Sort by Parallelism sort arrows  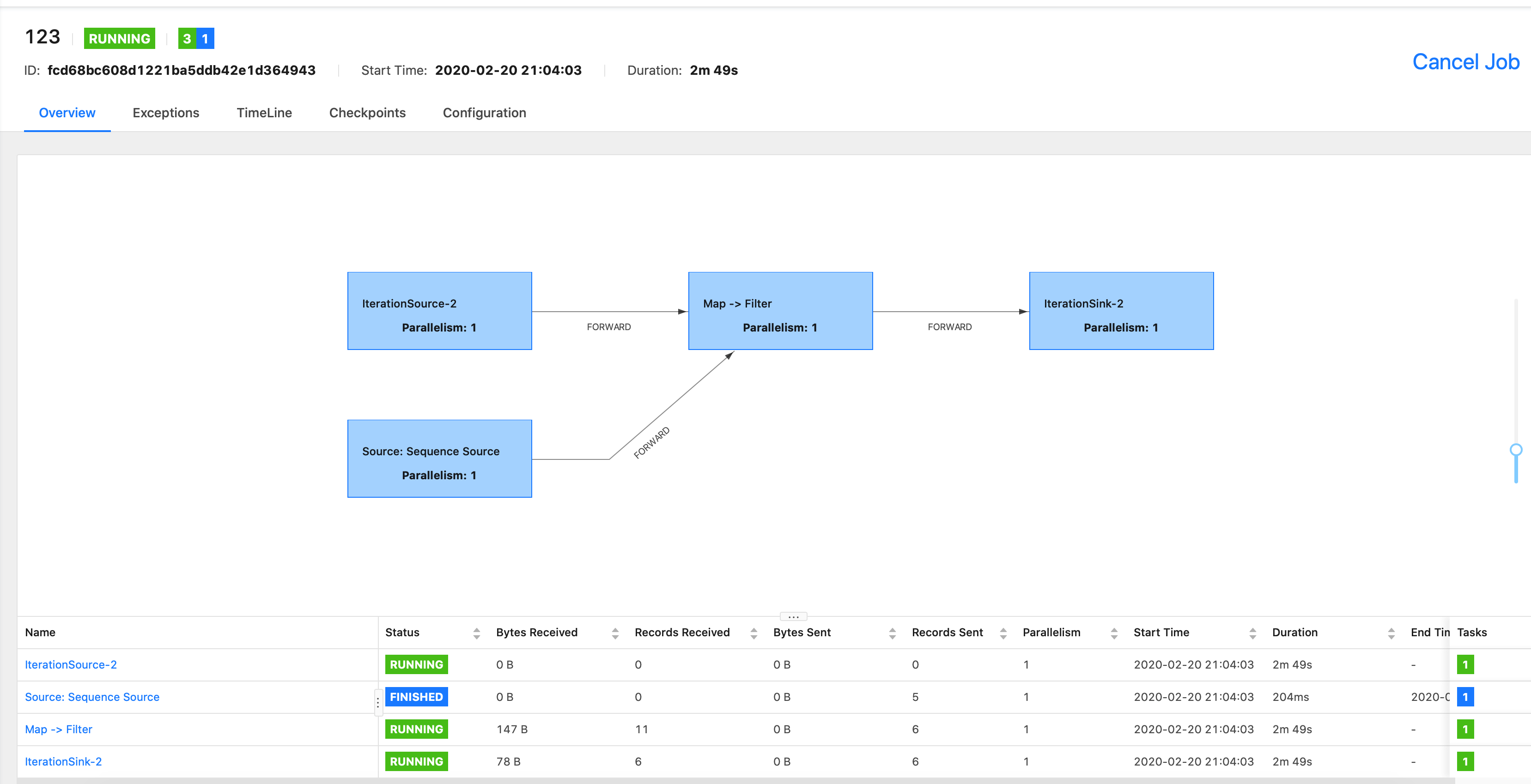[x=1113, y=633]
